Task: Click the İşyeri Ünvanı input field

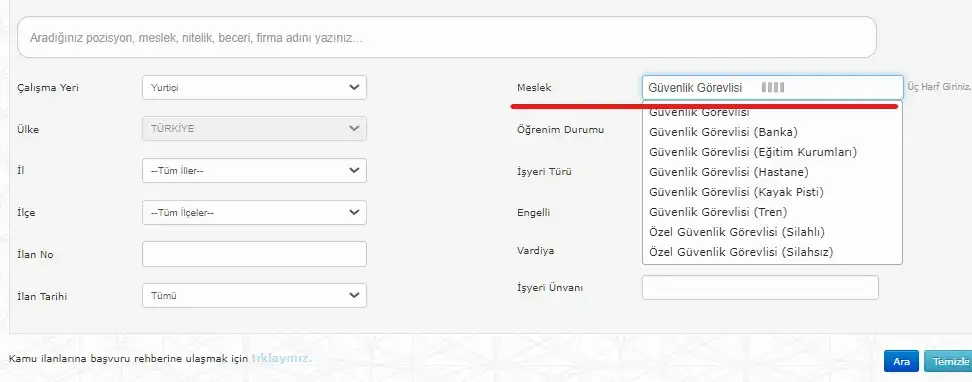Action: pyautogui.click(x=760, y=288)
